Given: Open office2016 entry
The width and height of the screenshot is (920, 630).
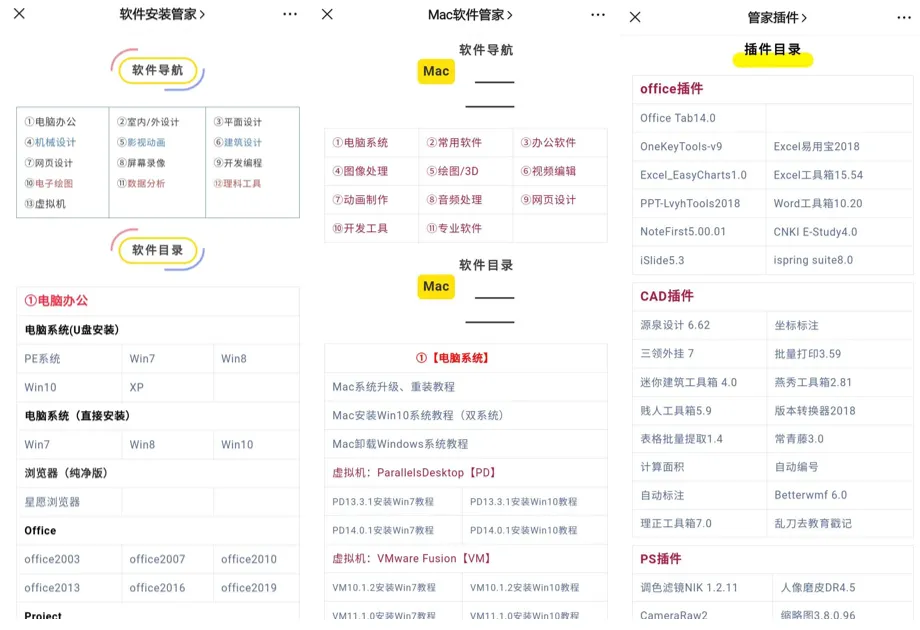Looking at the screenshot, I should click(157, 588).
